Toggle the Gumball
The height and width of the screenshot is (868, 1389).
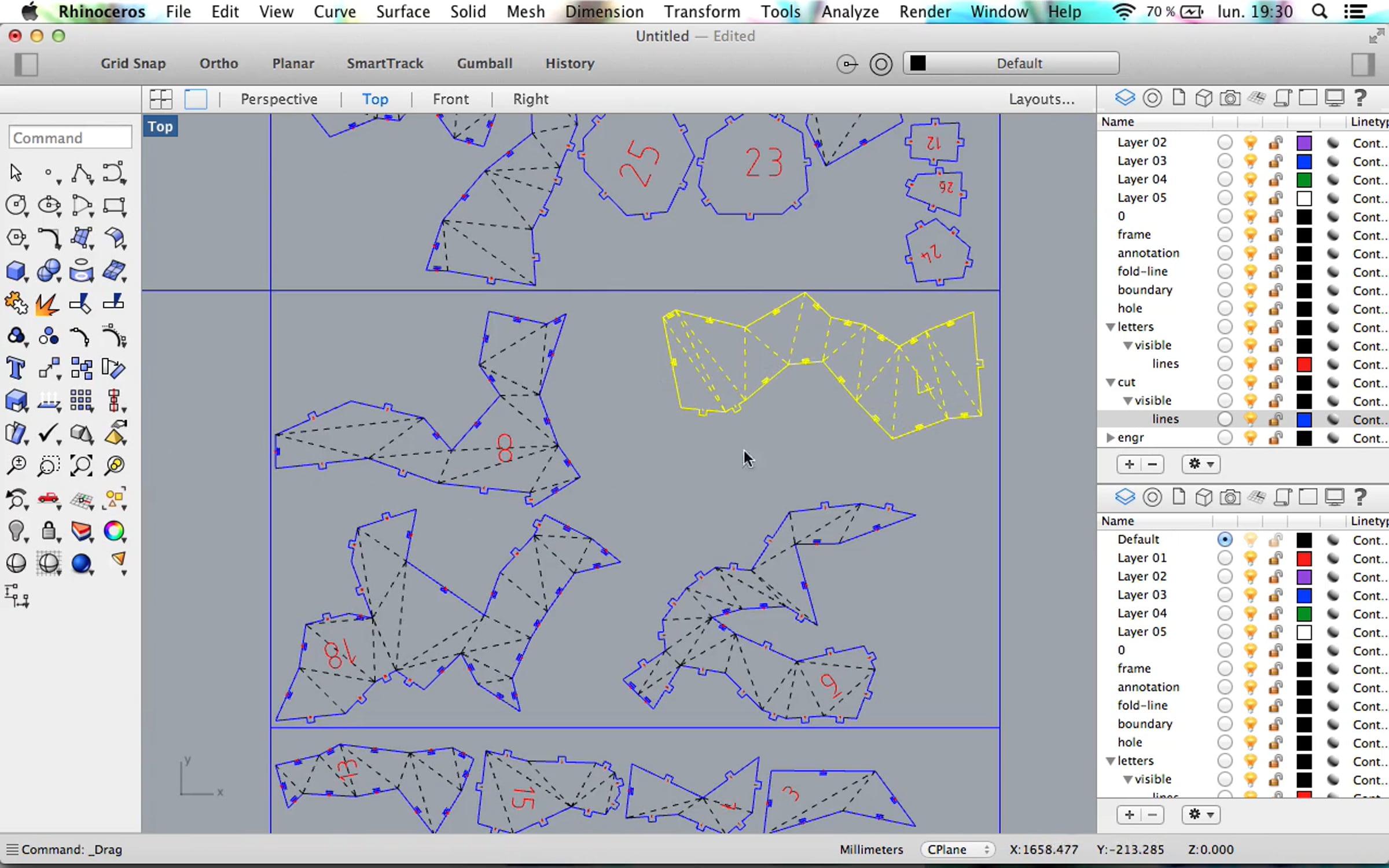(485, 64)
